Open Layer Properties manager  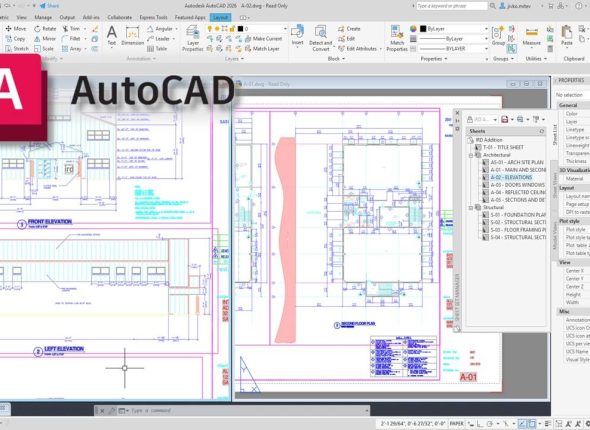point(193,38)
